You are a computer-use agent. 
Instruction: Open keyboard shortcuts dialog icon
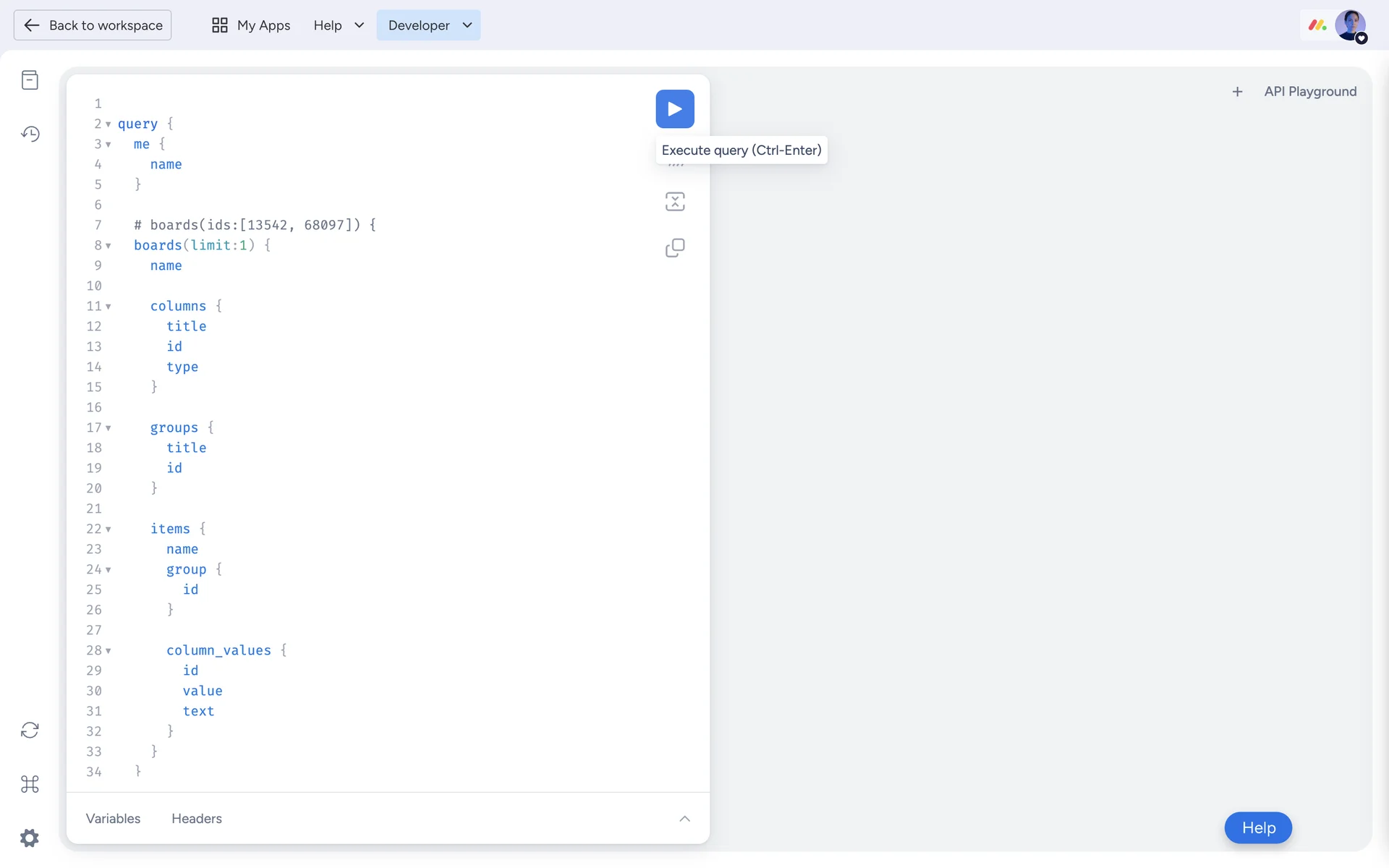pos(30,784)
